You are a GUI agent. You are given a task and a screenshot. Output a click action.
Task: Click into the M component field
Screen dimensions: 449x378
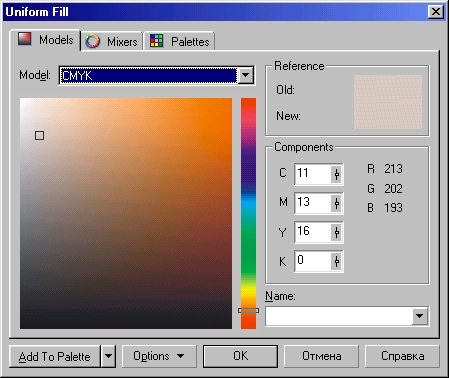(x=313, y=203)
